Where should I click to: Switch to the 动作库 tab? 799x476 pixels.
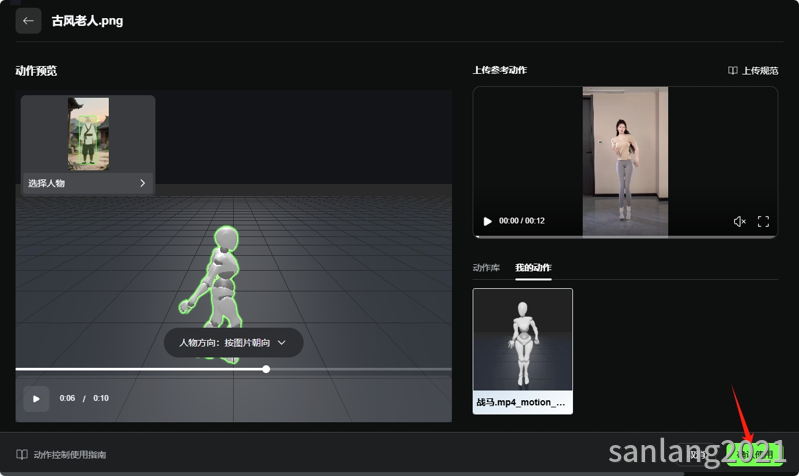pyautogui.click(x=486, y=268)
